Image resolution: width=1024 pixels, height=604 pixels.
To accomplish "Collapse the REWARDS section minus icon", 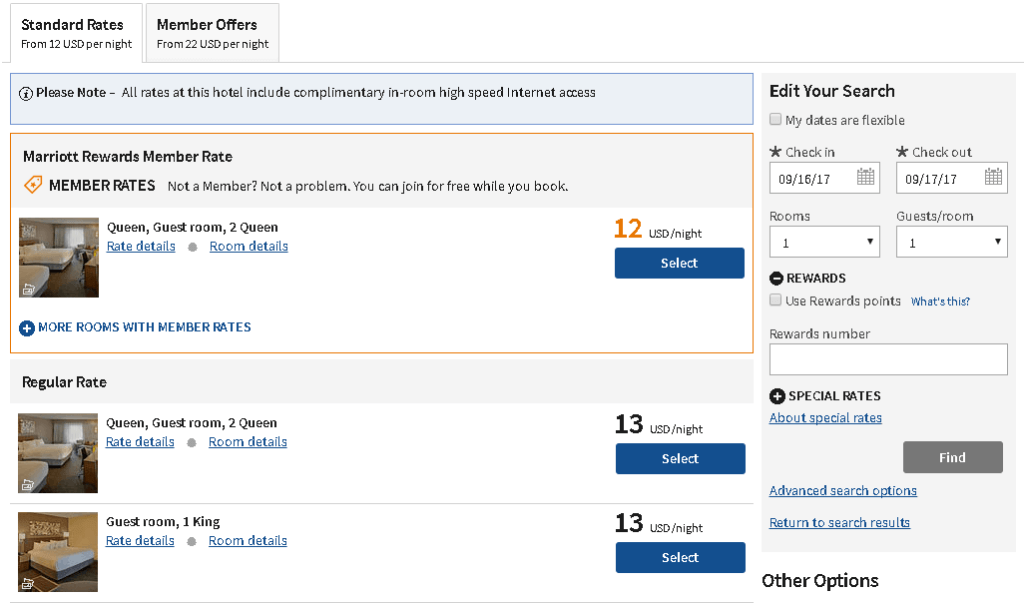I will (x=776, y=278).
